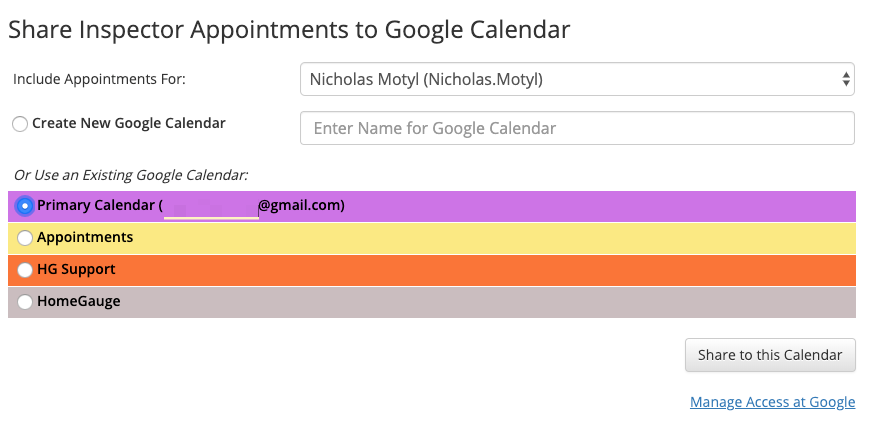Select the Primary Calendar radio button
The image size is (876, 439).
pyautogui.click(x=25, y=206)
